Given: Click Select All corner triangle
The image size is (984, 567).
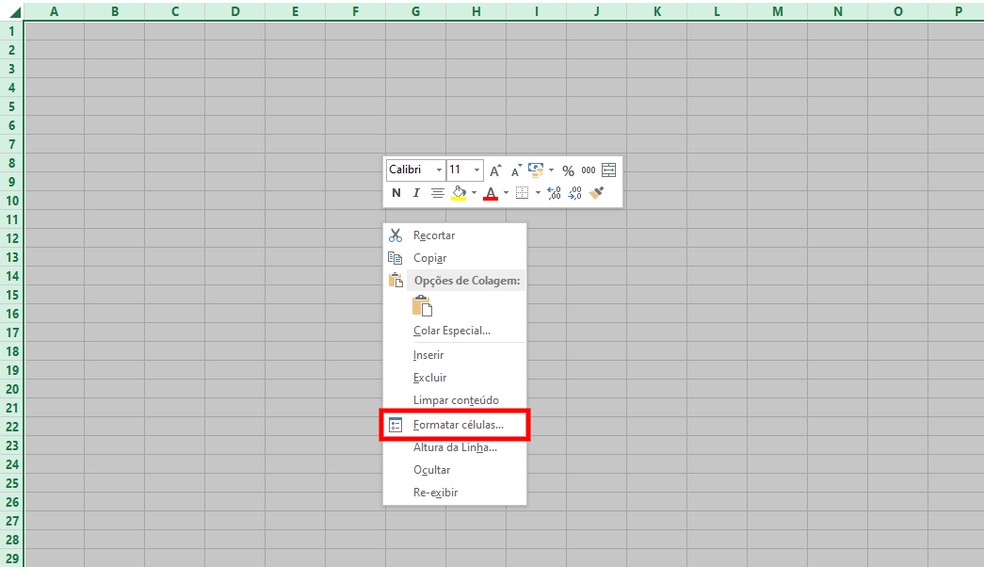Looking at the screenshot, I should click(x=14, y=11).
